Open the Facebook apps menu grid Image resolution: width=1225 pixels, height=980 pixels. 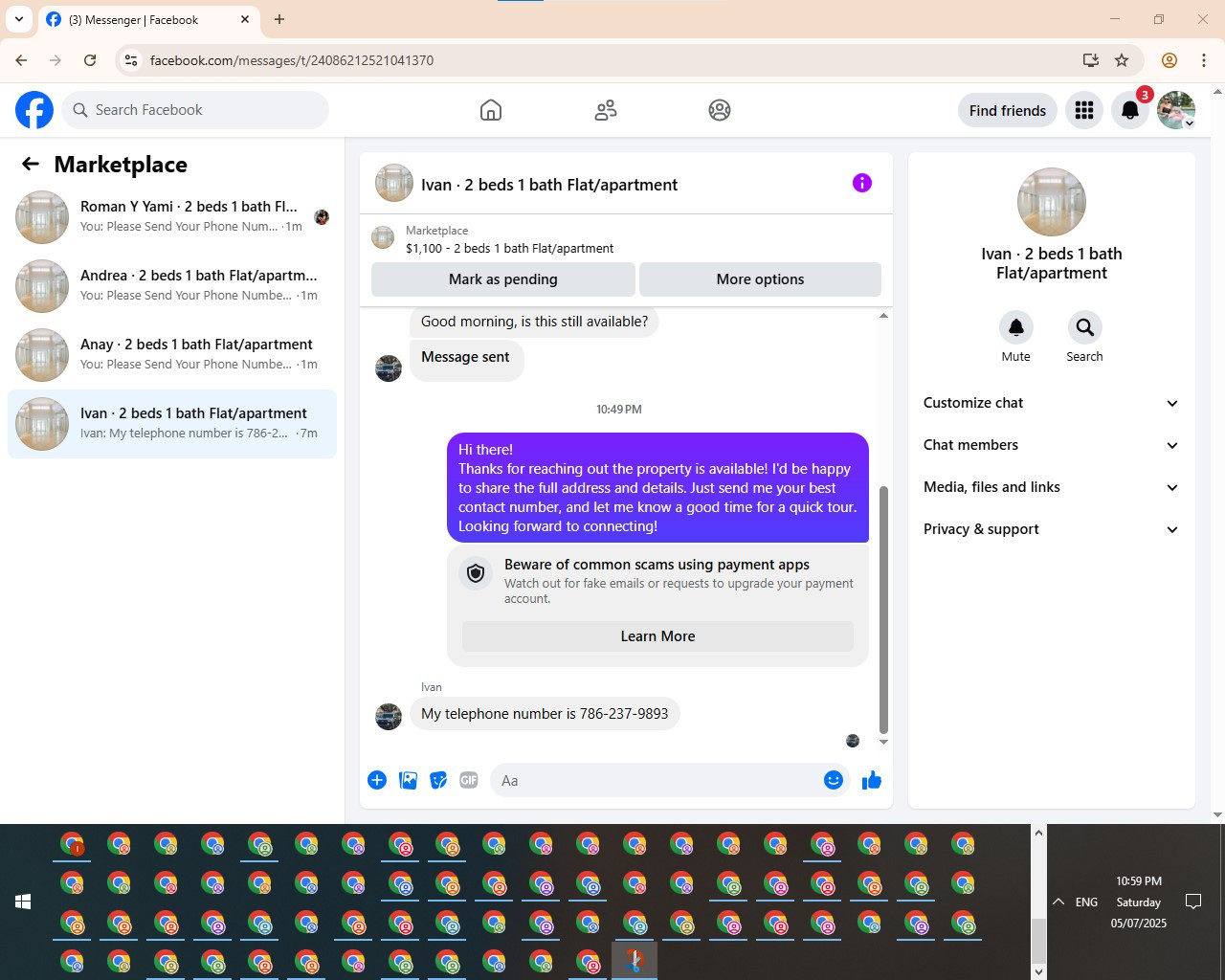tap(1084, 110)
